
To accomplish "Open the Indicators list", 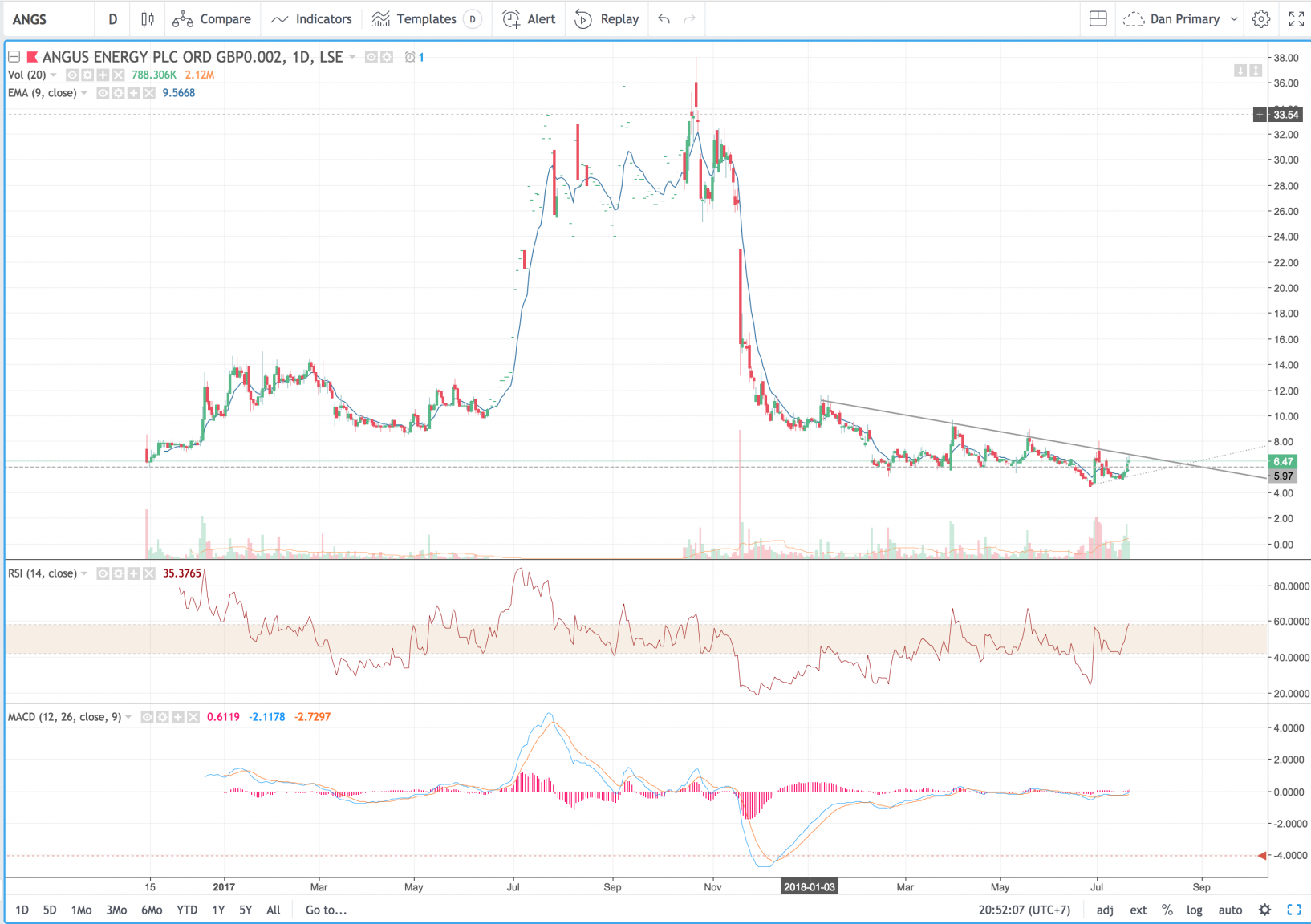I will [311, 19].
